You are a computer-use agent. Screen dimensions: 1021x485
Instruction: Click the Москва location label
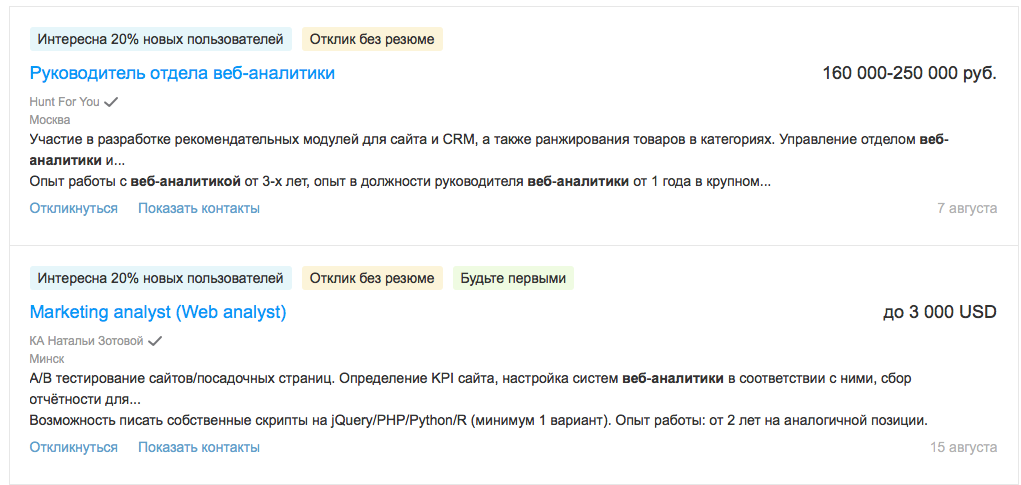50,120
